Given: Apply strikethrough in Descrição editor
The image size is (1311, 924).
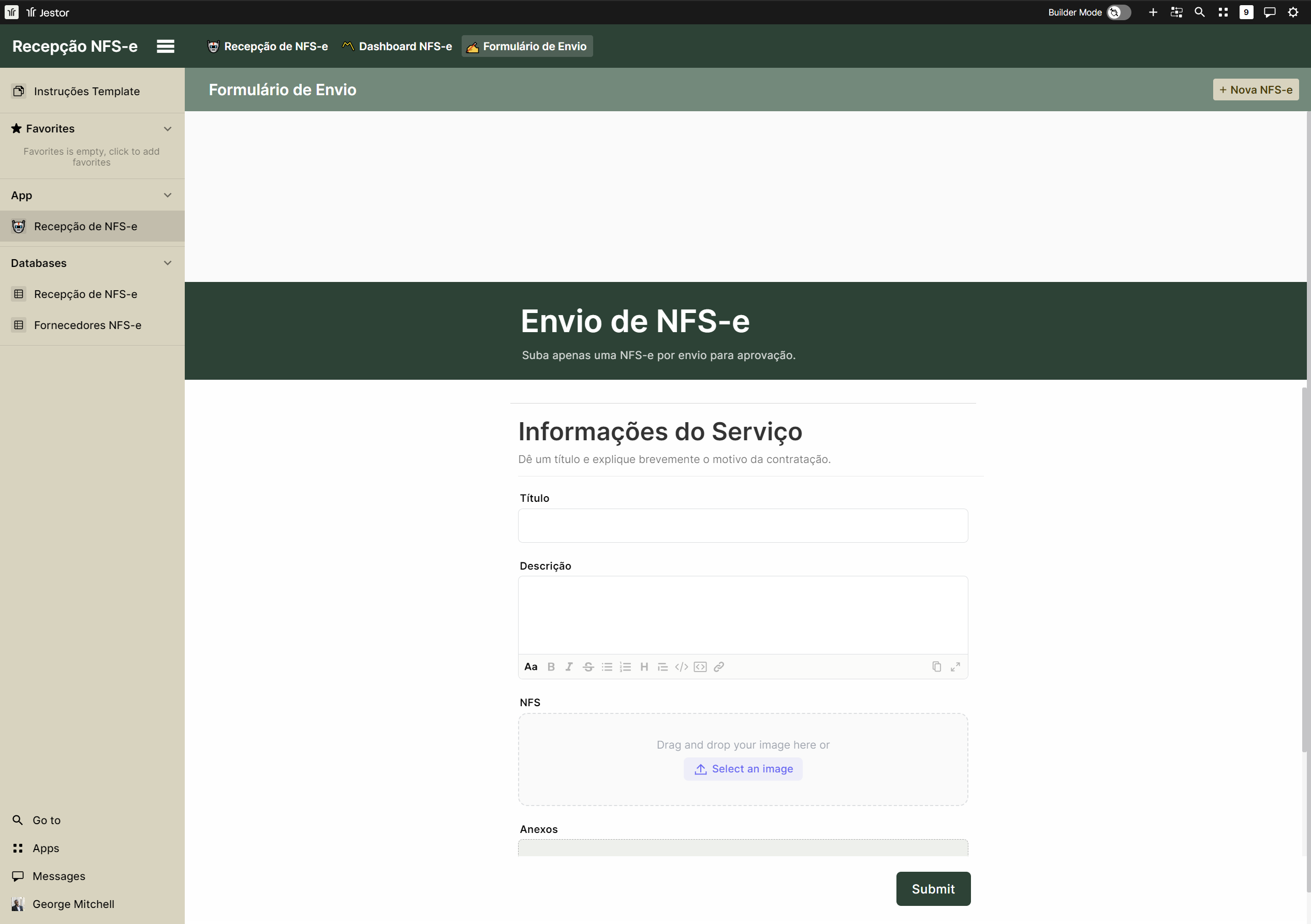Looking at the screenshot, I should (588, 666).
